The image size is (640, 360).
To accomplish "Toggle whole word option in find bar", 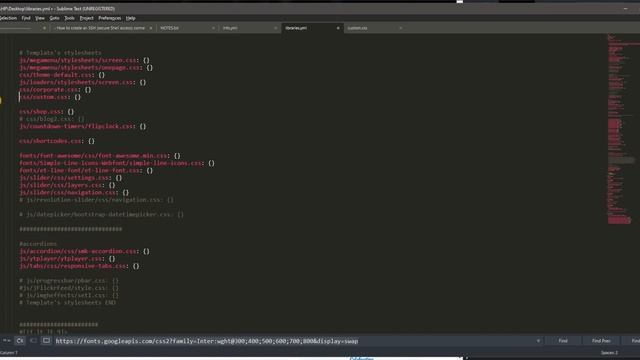I will pos(7,340).
